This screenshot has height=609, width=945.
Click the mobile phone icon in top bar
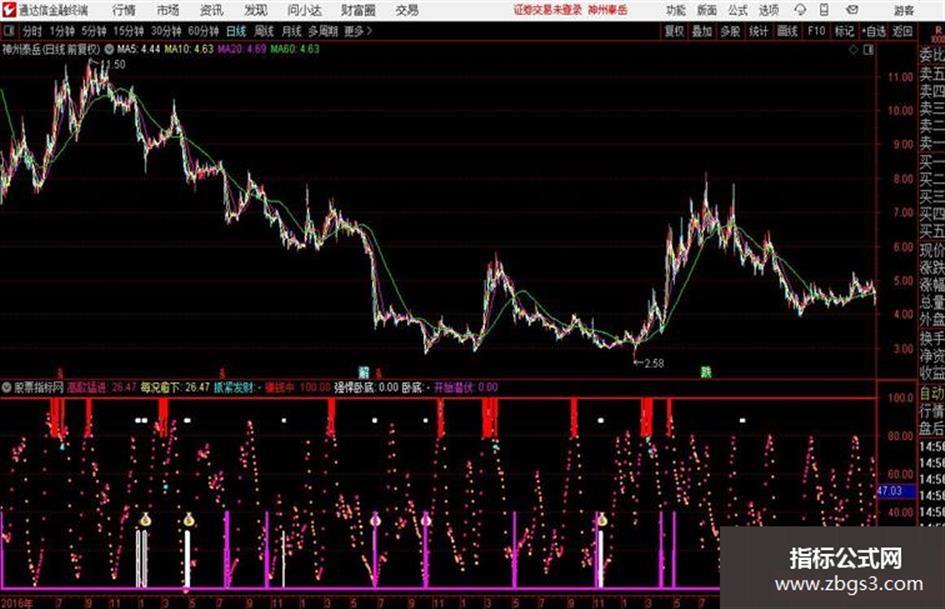pyautogui.click(x=824, y=10)
